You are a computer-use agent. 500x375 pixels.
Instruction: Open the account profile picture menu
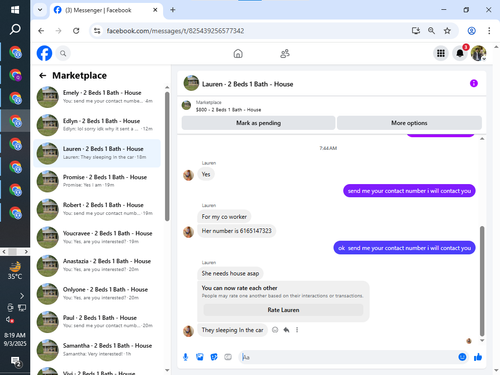tap(478, 53)
